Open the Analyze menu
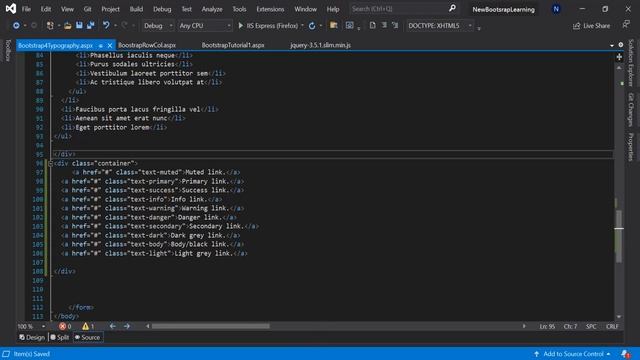Image resolution: width=640 pixels, height=360 pixels. click(x=212, y=9)
